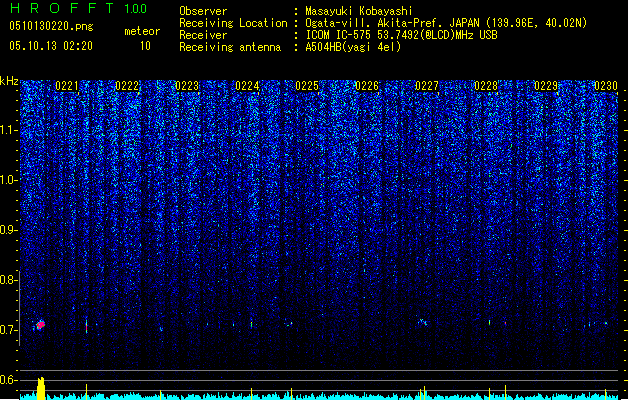Click the 0226 time marker
The image size is (629, 400).
pos(367,86)
